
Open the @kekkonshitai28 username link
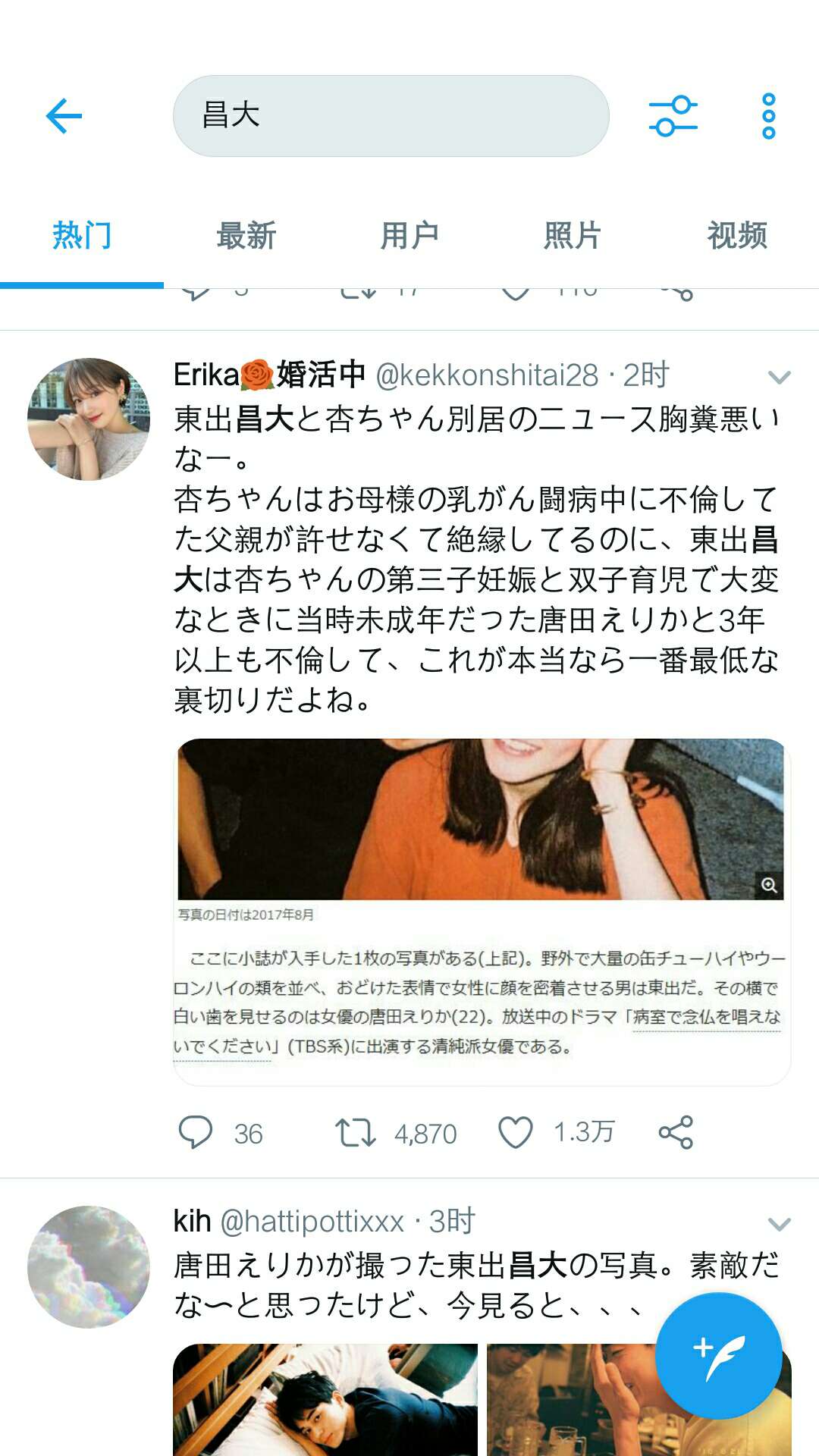point(487,375)
